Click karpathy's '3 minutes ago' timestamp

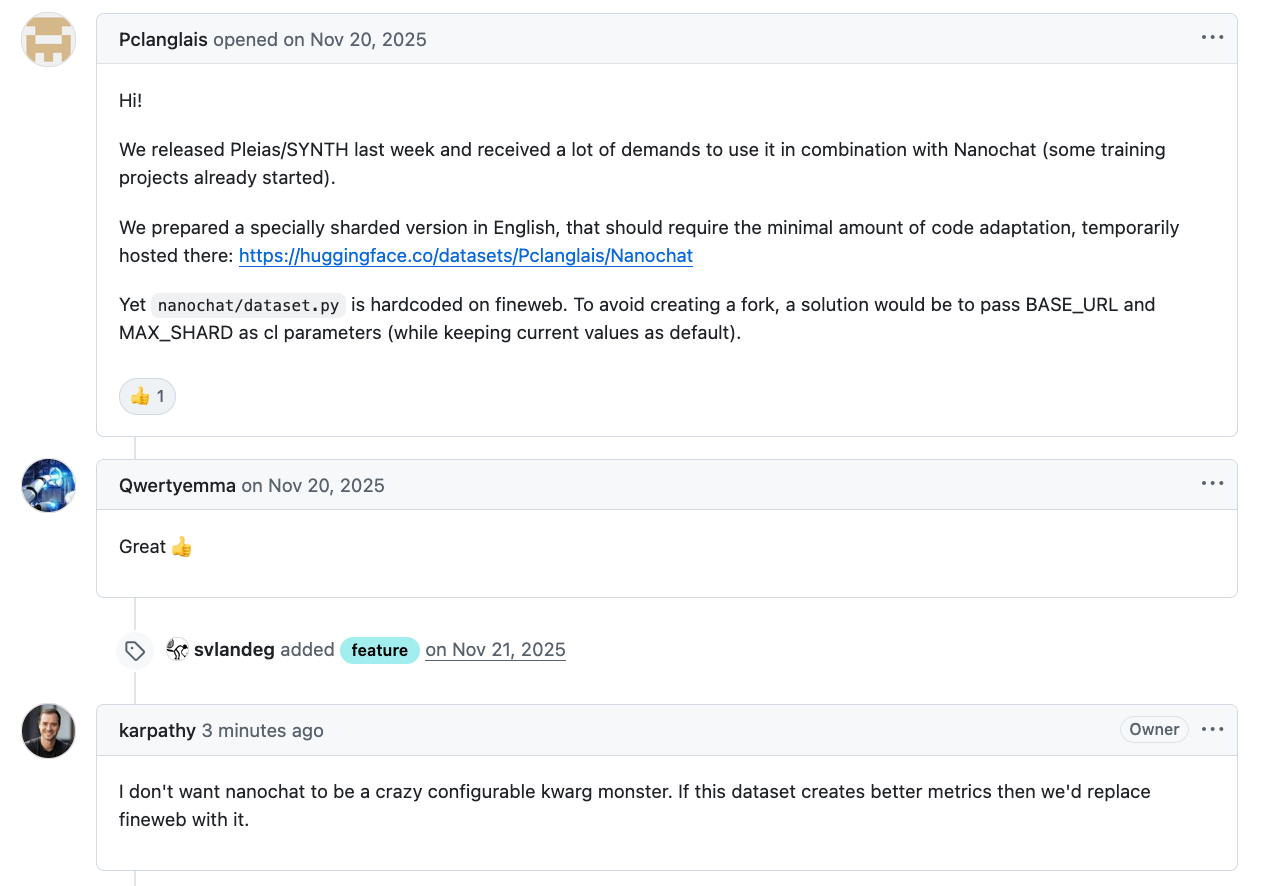point(263,731)
